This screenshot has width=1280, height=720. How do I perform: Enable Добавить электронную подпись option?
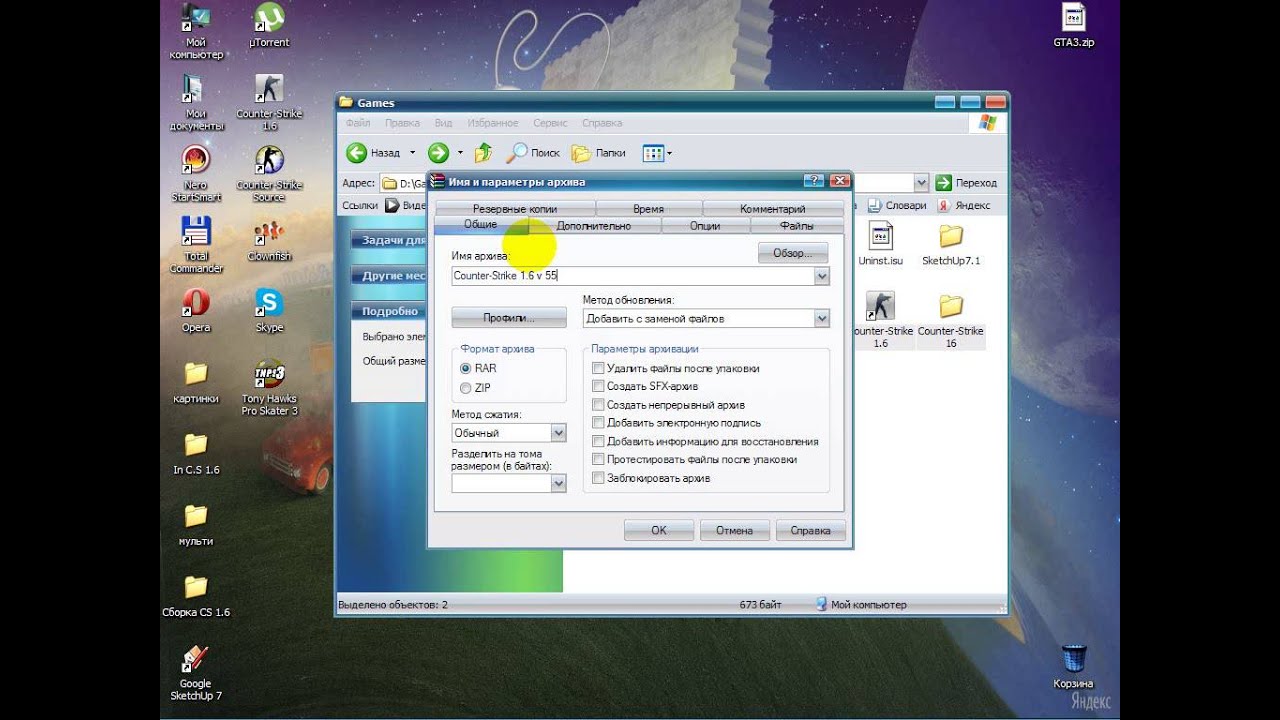coord(598,423)
